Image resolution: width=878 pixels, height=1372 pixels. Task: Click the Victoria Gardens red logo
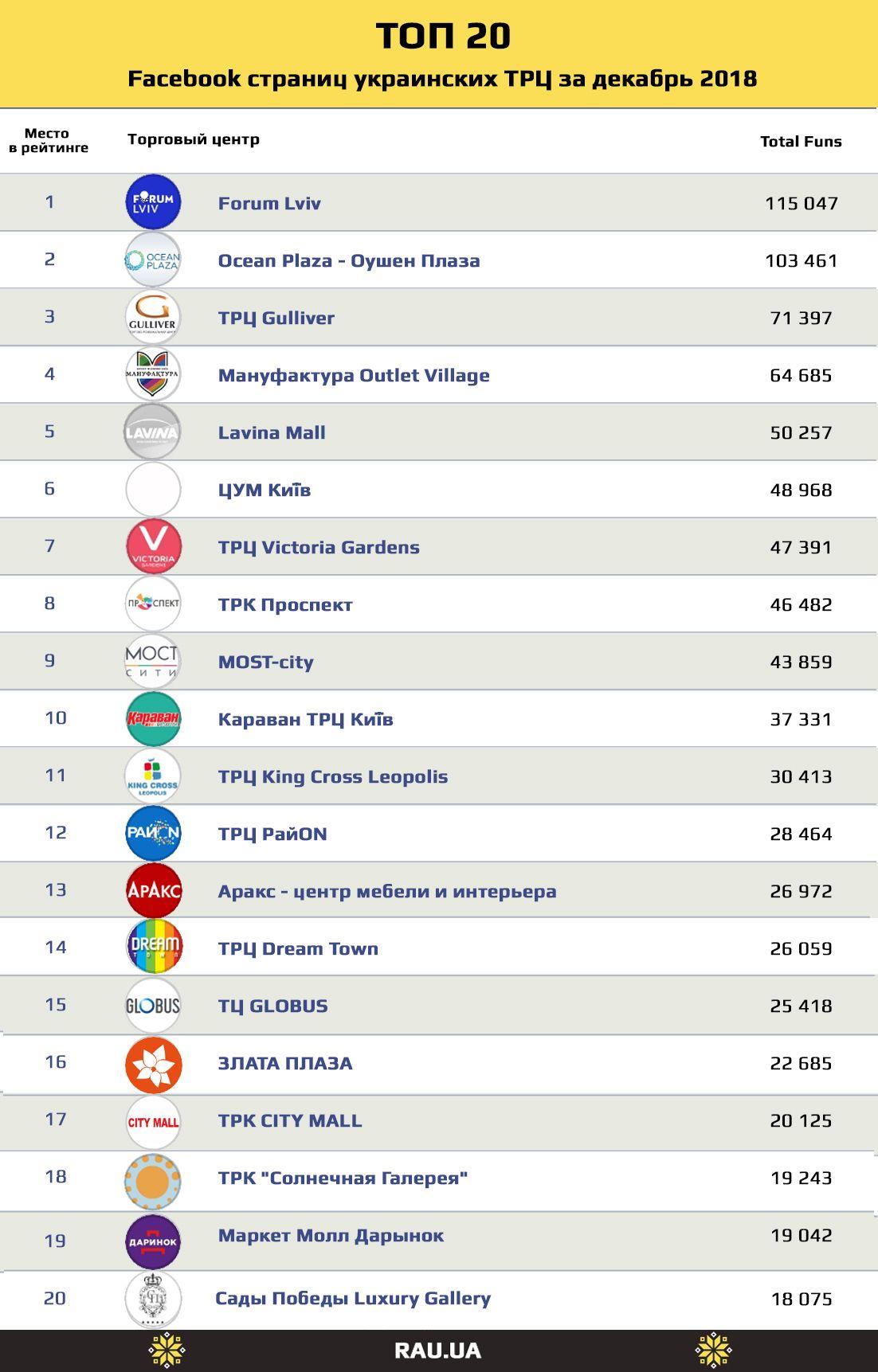[x=153, y=546]
